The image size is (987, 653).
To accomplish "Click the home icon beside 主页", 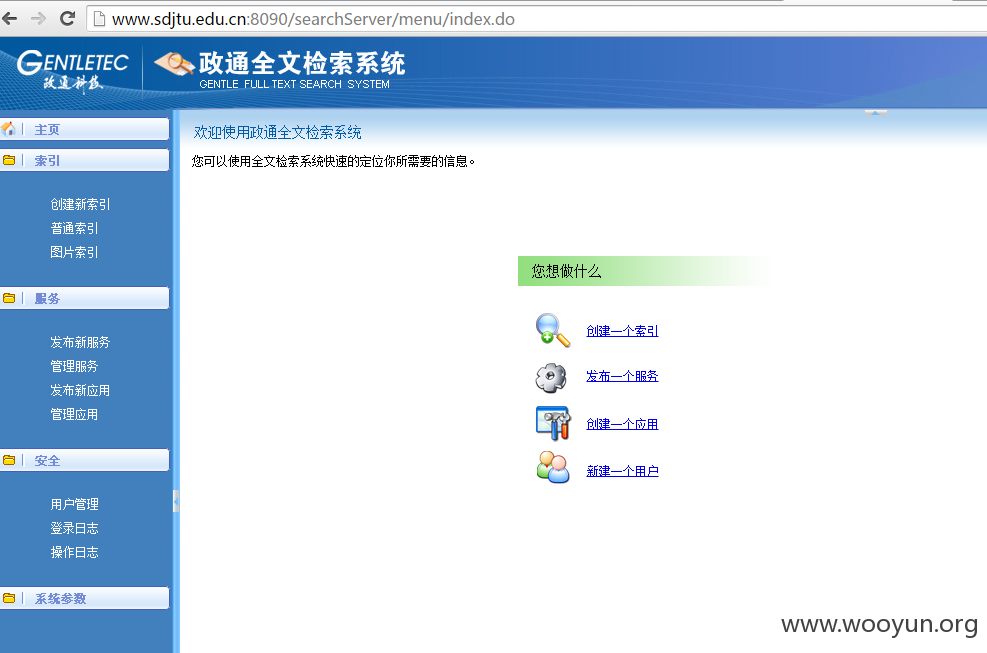I will tap(9, 129).
